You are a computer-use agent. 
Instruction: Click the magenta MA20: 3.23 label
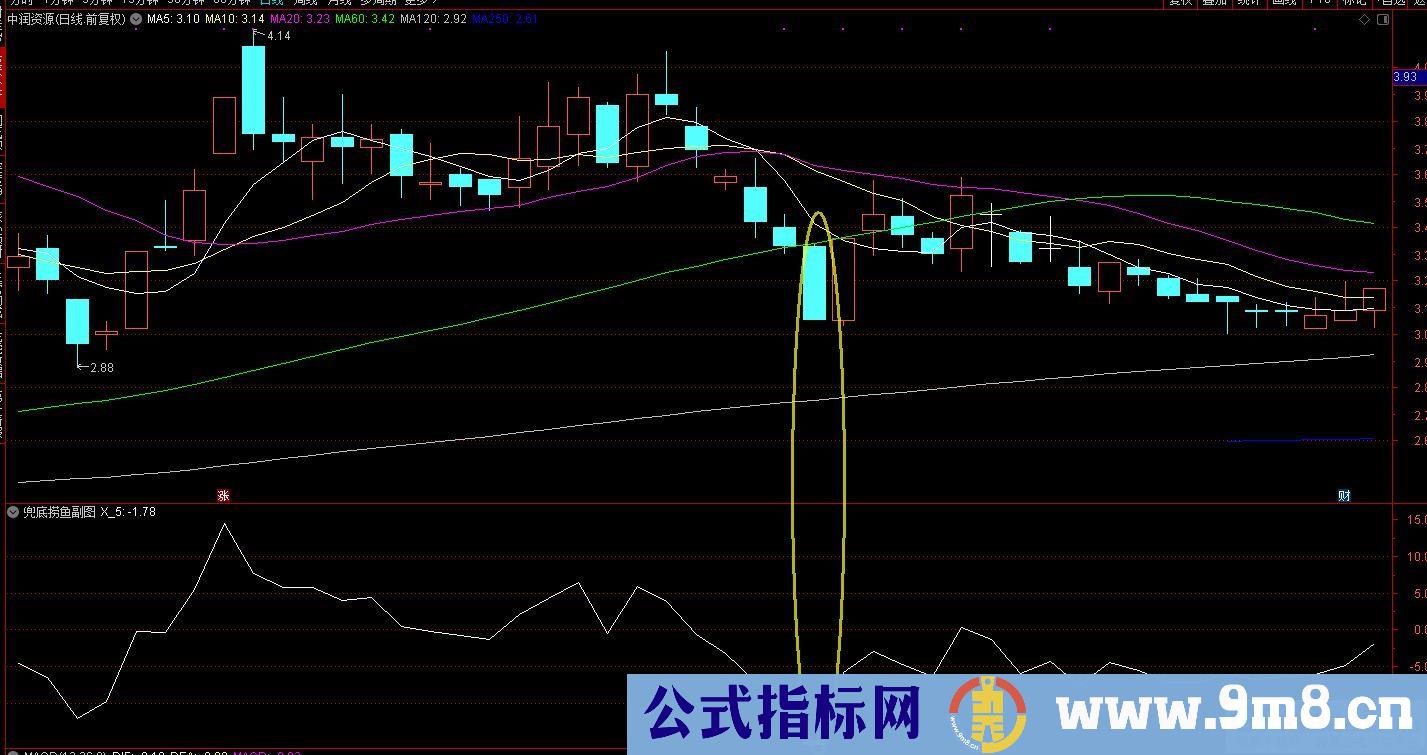[300, 19]
